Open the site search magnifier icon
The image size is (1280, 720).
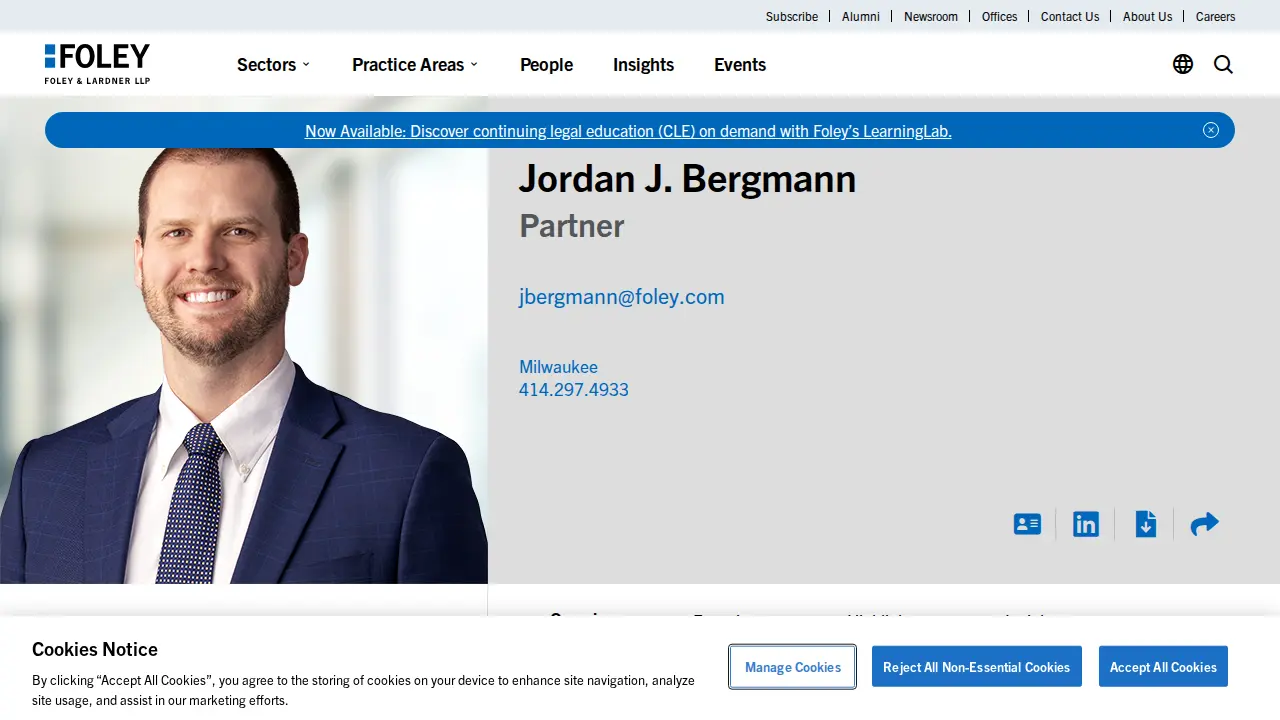pyautogui.click(x=1223, y=64)
